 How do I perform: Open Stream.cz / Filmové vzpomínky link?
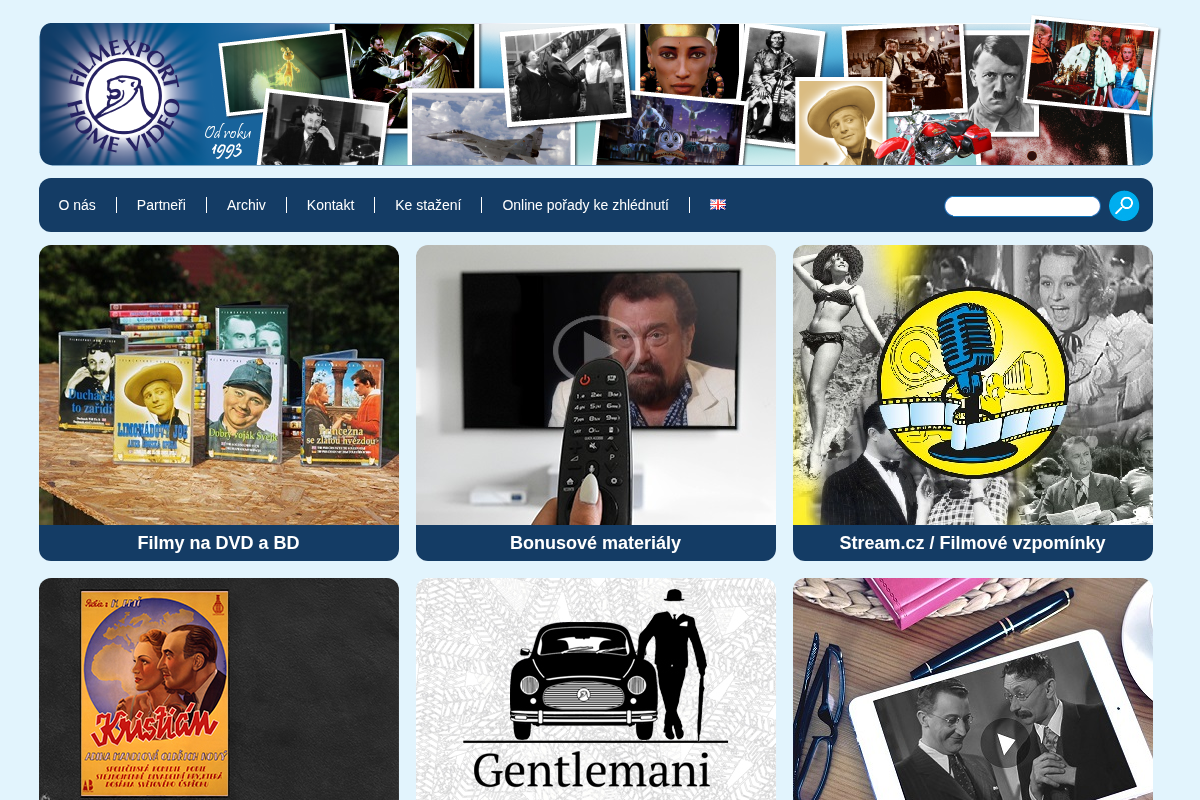pos(973,543)
